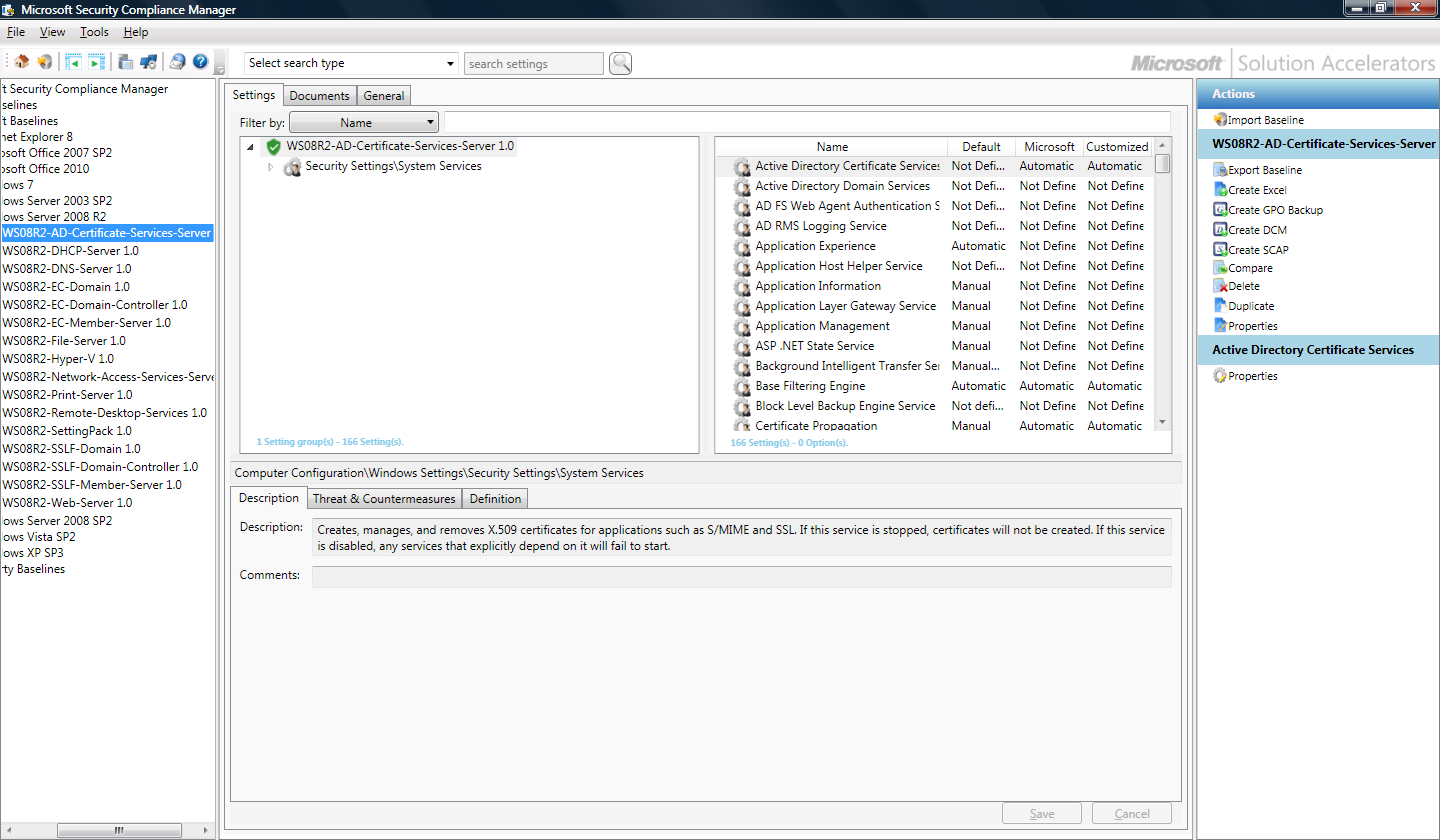The height and width of the screenshot is (840, 1440).
Task: Click the gear icon beside ASP .NET State Service
Action: click(741, 346)
